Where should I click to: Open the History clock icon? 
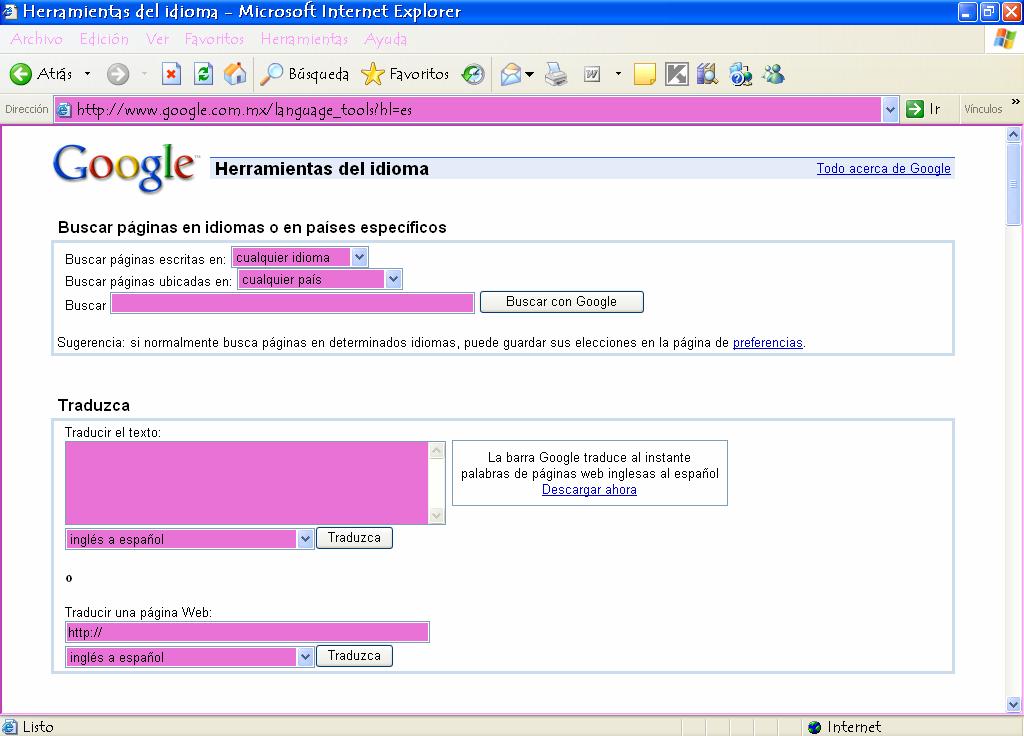pyautogui.click(x=473, y=74)
